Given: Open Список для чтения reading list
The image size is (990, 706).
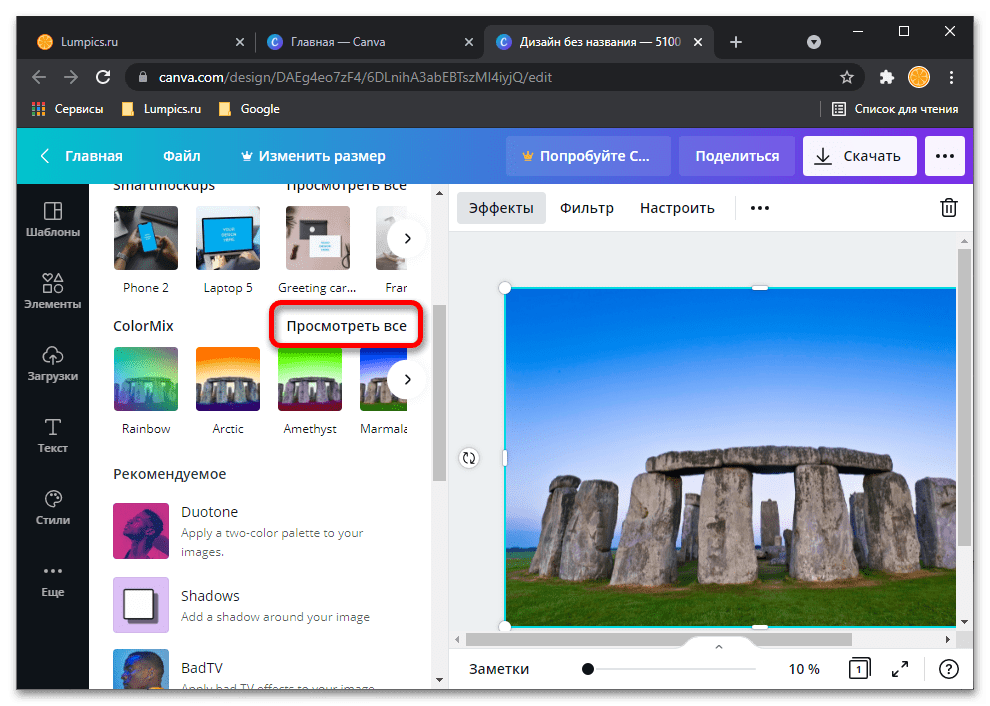Looking at the screenshot, I should click(895, 109).
